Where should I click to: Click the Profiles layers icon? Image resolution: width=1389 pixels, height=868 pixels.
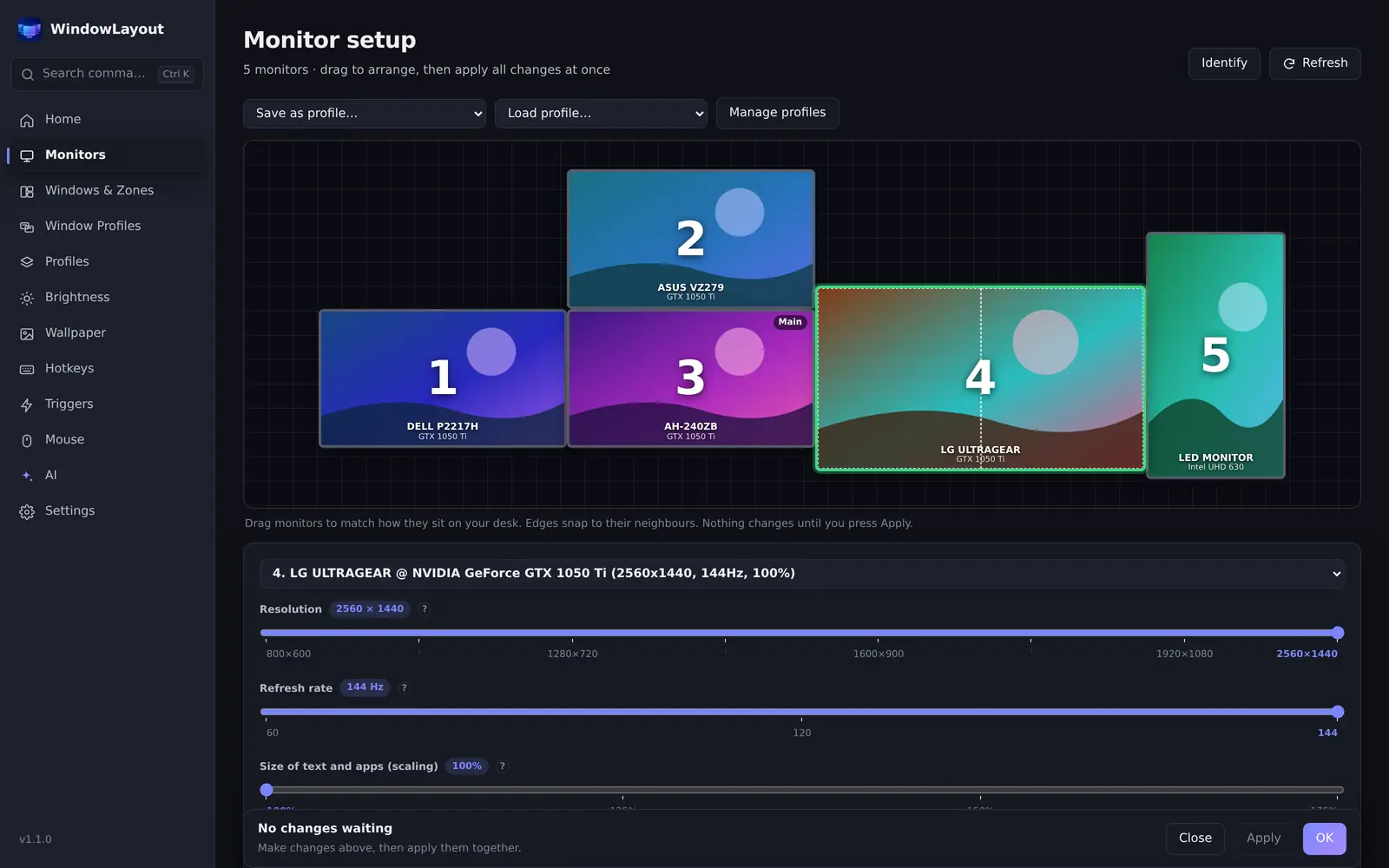(27, 262)
